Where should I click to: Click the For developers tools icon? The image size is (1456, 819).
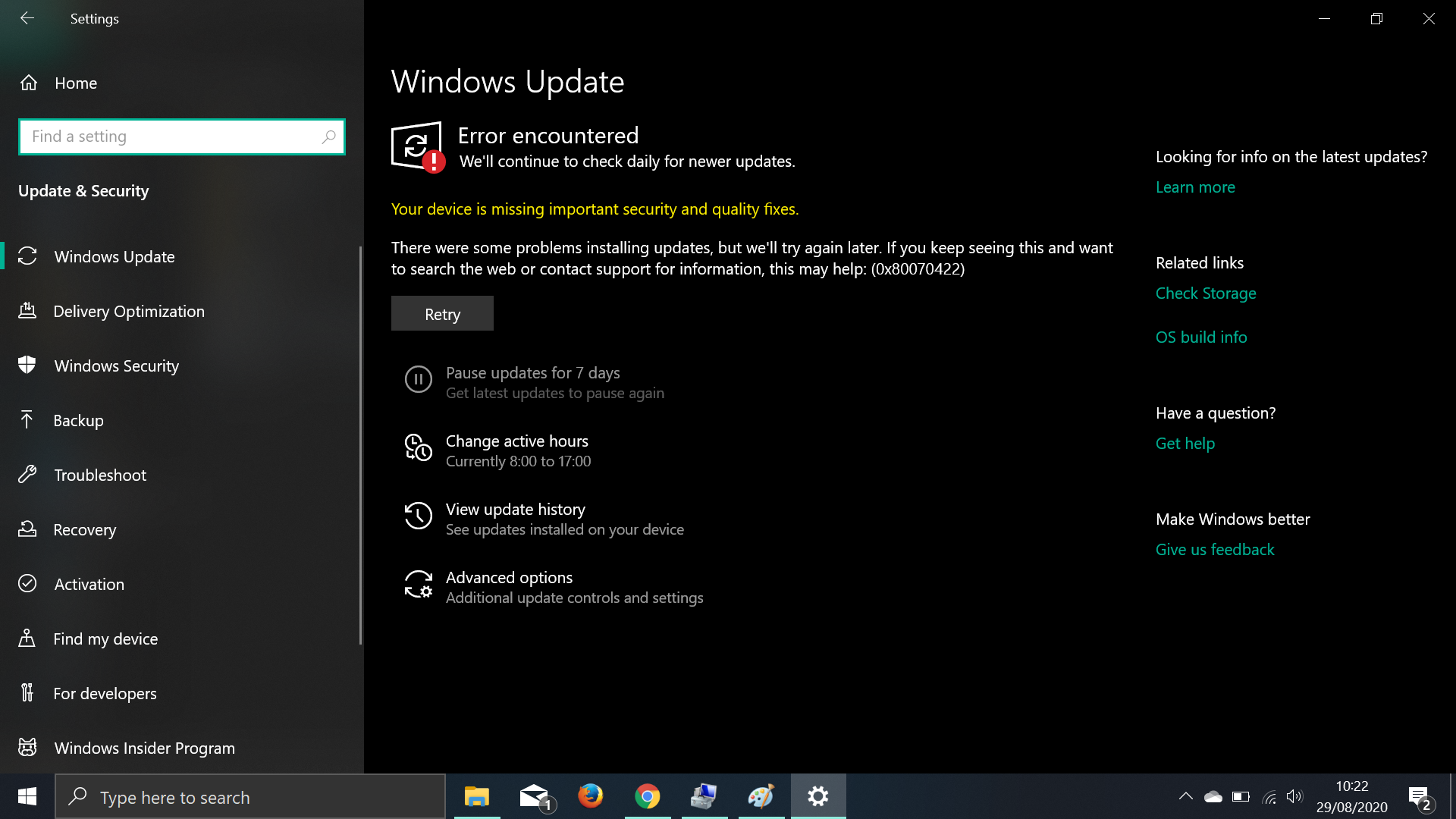27,692
